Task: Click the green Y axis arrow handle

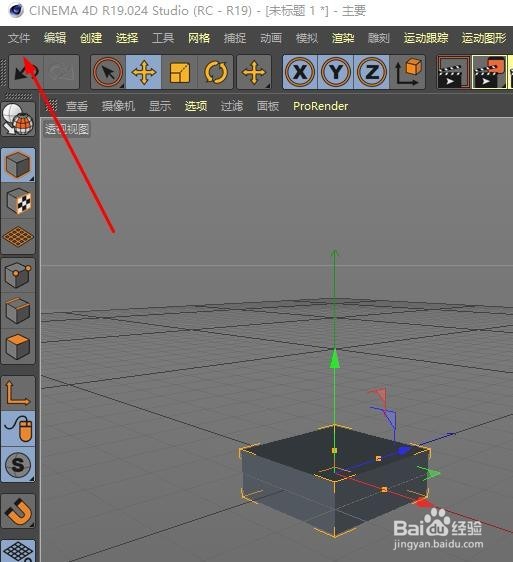Action: (x=334, y=359)
